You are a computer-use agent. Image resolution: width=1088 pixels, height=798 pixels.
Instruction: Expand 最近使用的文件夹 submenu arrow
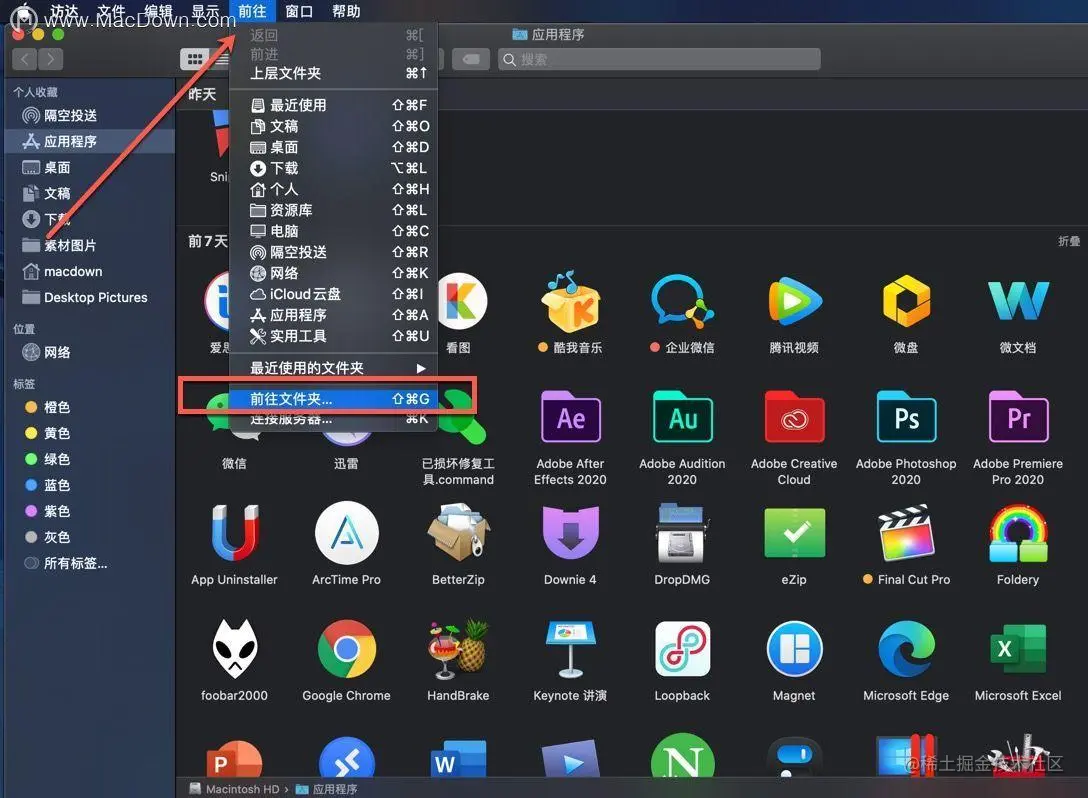click(420, 368)
